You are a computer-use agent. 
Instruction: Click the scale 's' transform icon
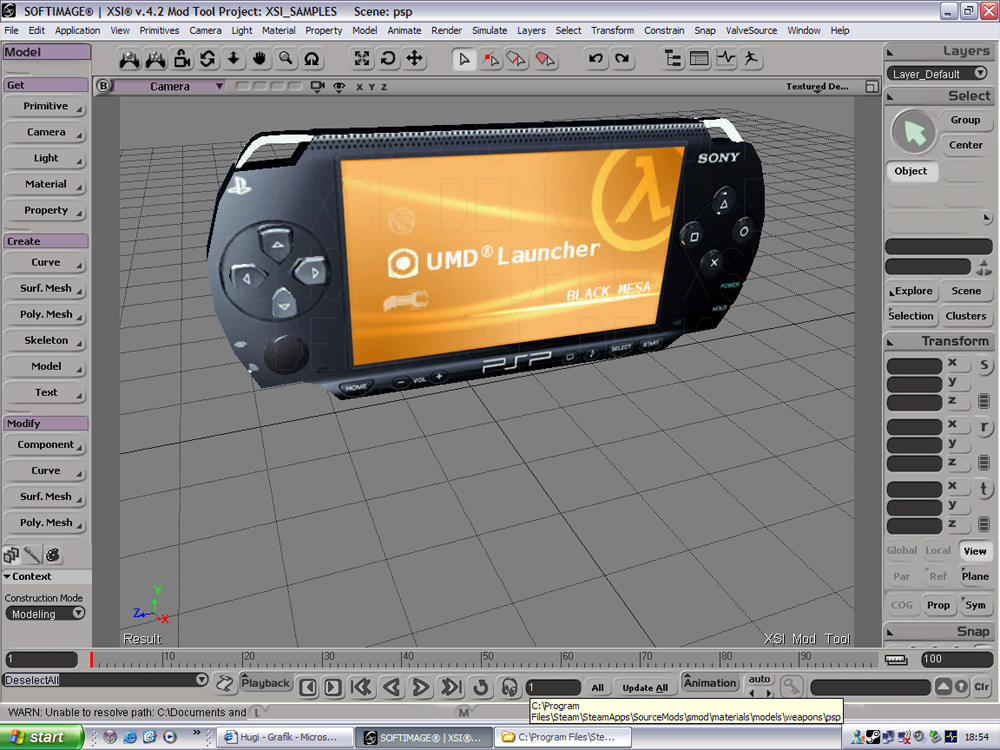984,365
